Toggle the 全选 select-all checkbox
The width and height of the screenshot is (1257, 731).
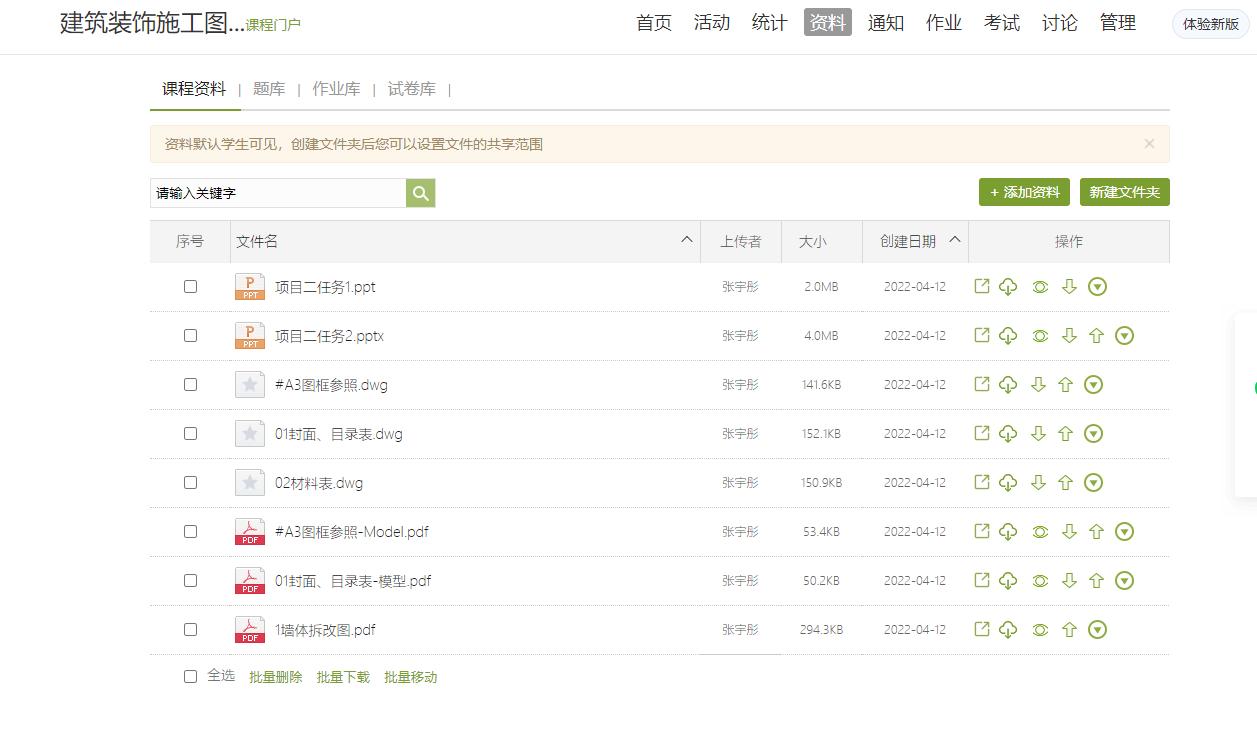click(190, 677)
